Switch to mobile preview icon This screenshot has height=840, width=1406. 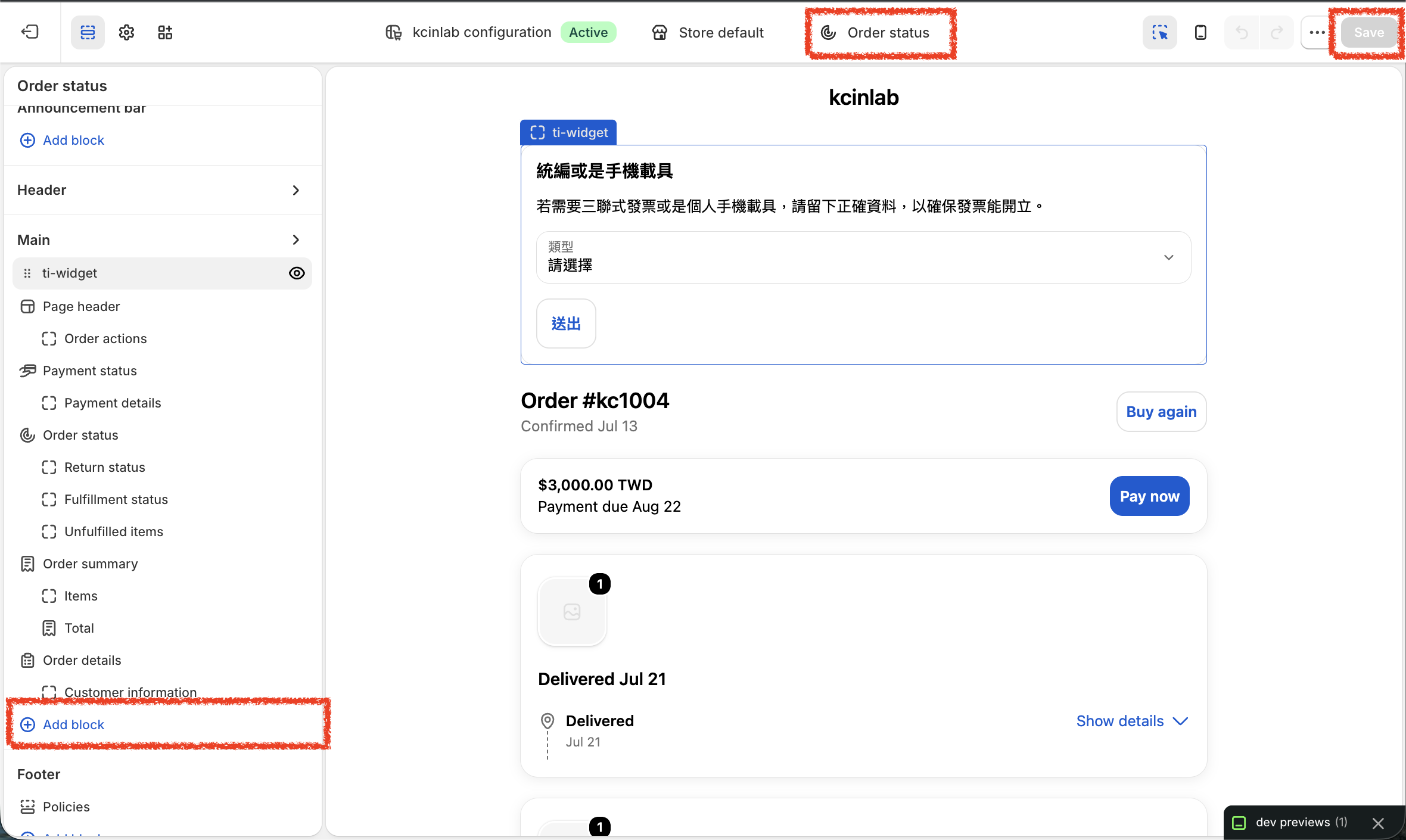point(1200,32)
